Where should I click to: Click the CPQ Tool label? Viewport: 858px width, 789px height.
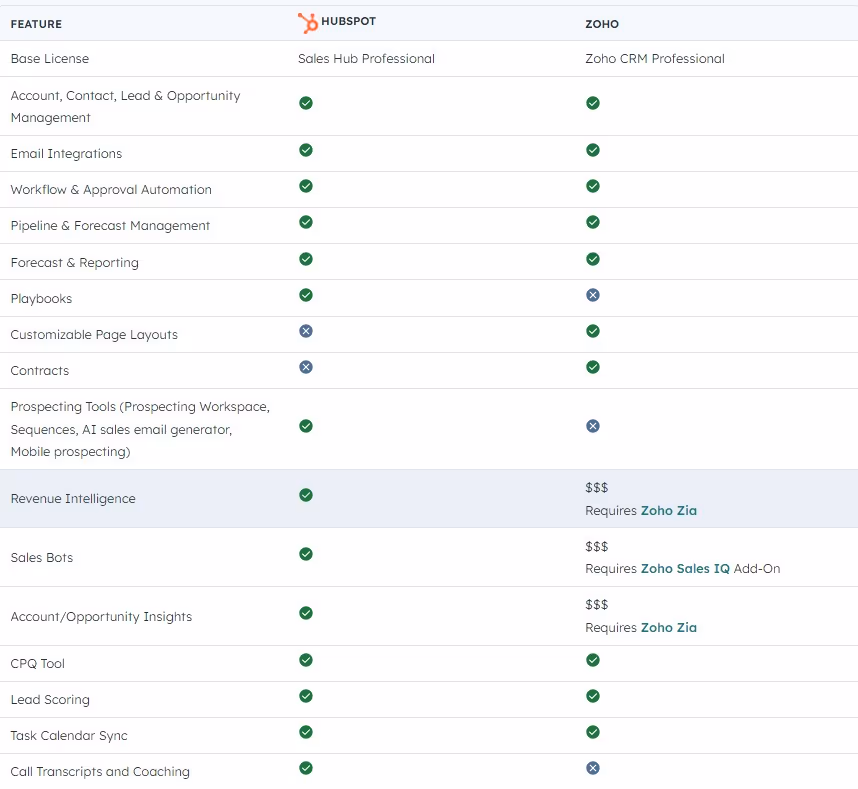pos(38,664)
